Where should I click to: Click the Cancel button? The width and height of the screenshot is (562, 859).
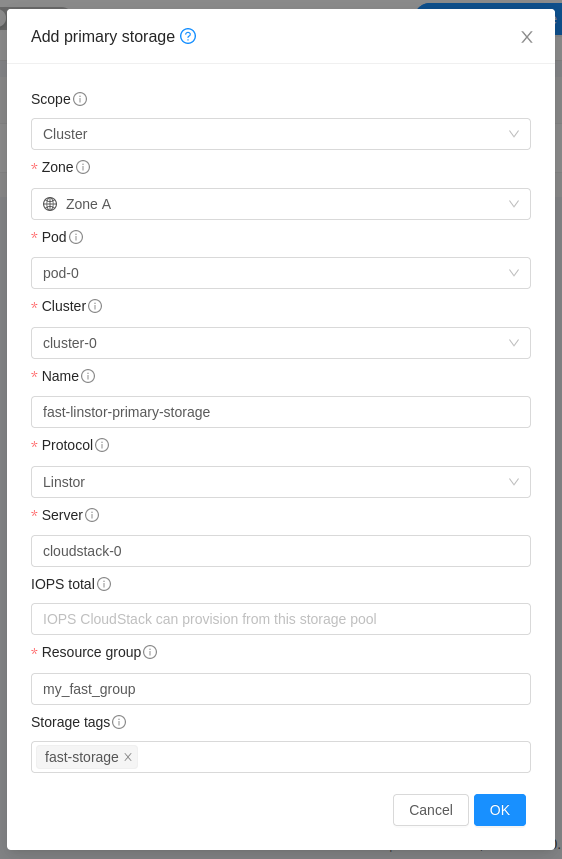[x=431, y=810]
